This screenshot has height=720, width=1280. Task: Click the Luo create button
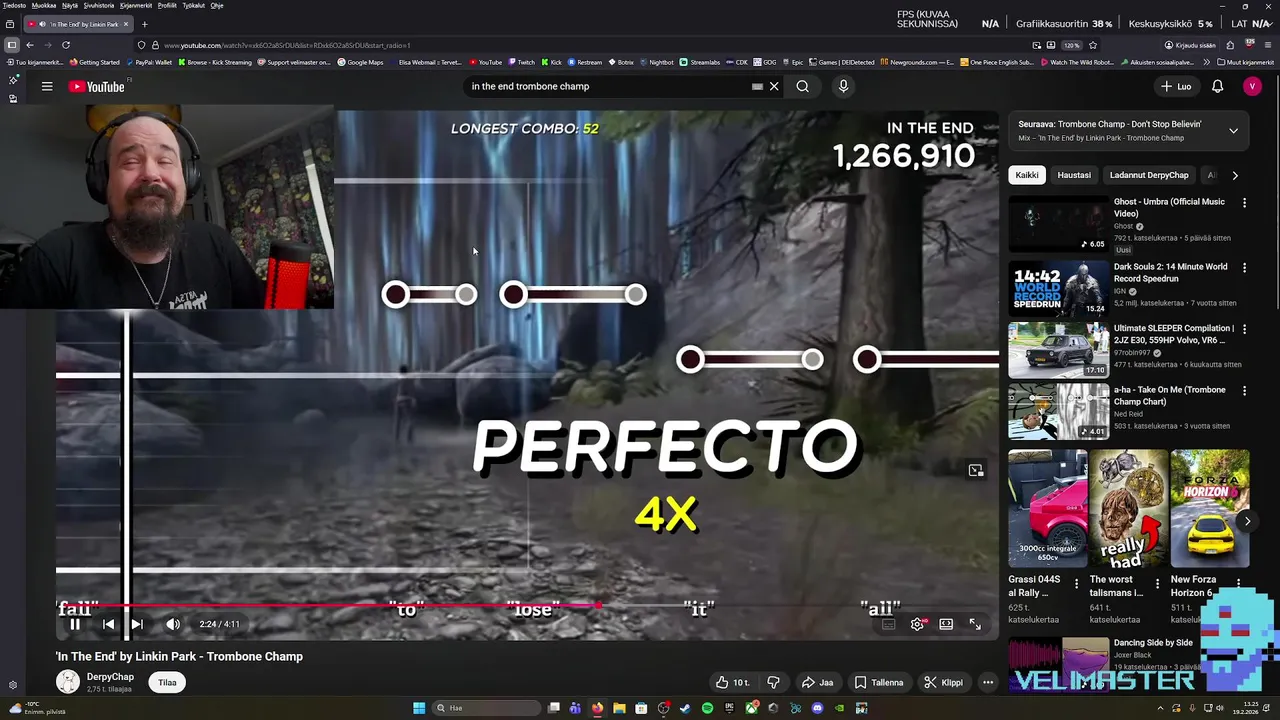1176,87
